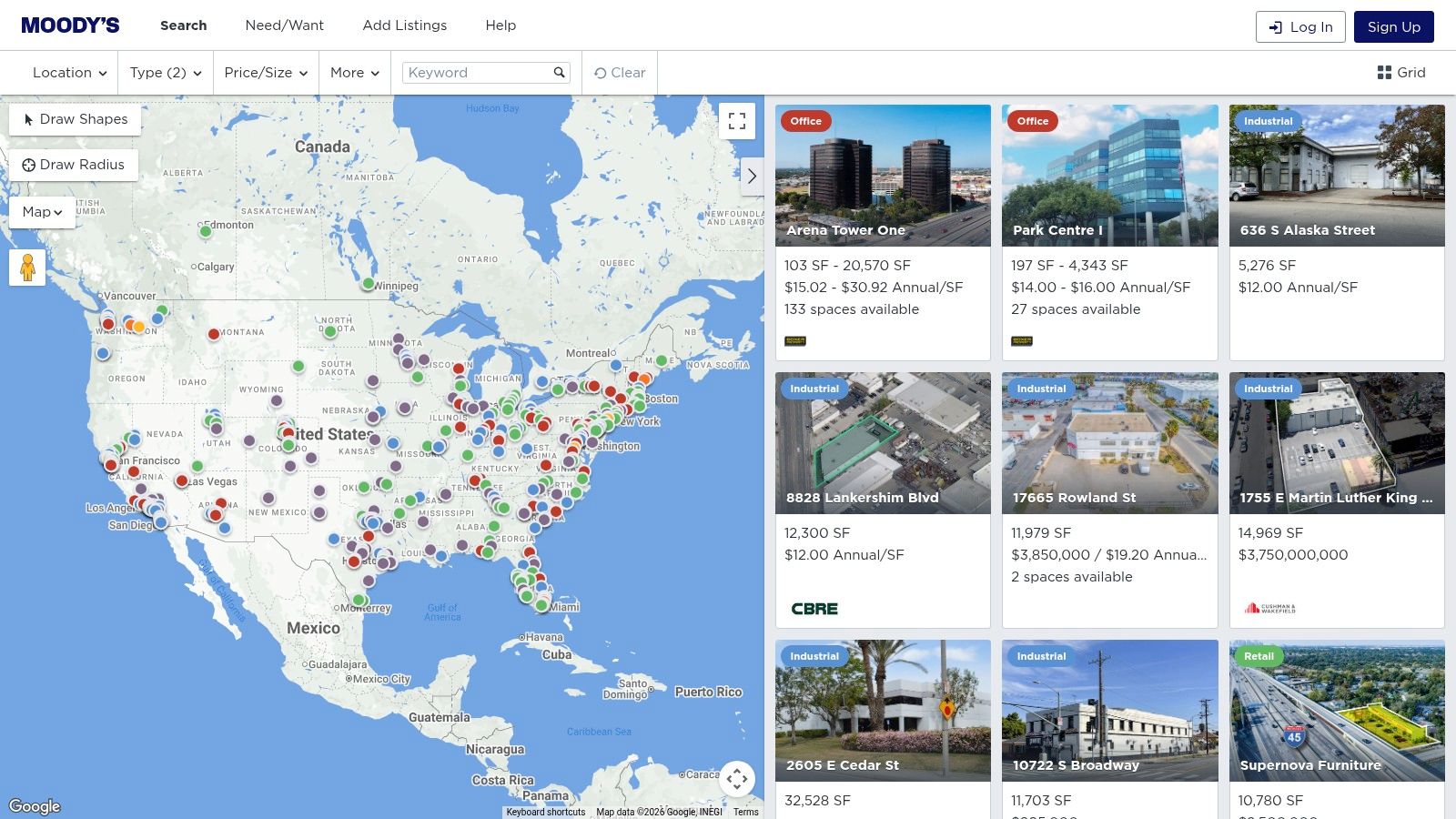This screenshot has height=819, width=1456.
Task: Go to the Search nav item
Action: tap(184, 25)
